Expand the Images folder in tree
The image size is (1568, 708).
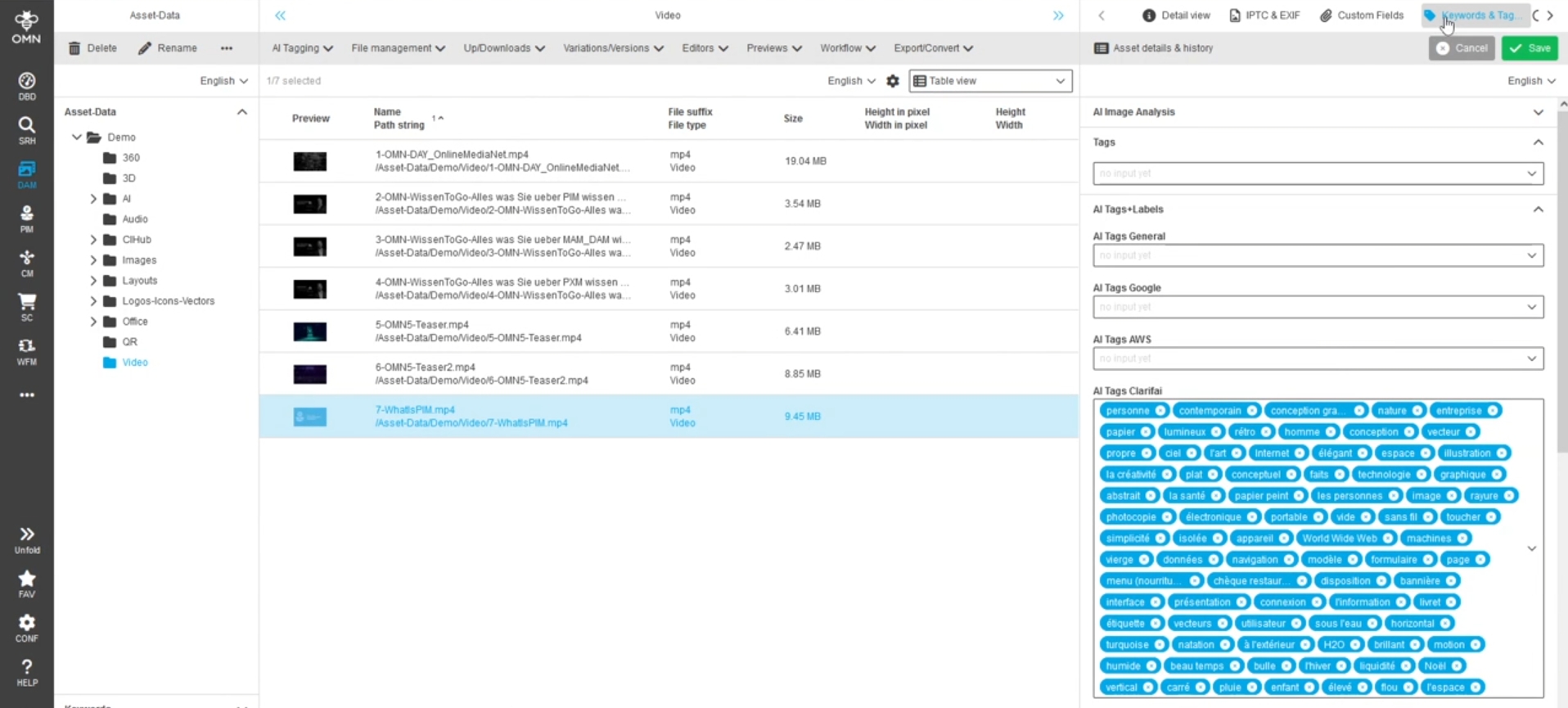pos(93,260)
